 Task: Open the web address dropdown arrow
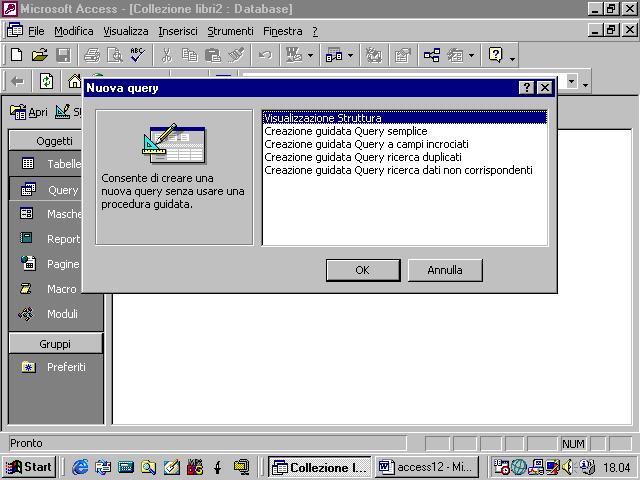(x=571, y=81)
